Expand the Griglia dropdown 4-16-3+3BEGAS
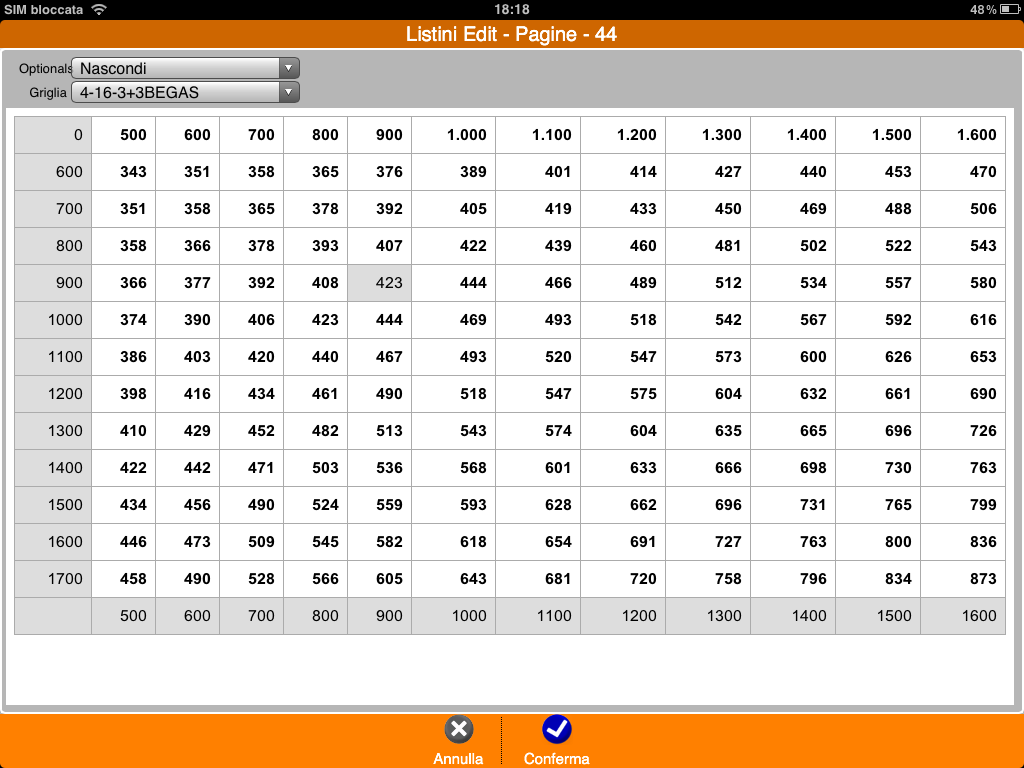This screenshot has width=1024, height=768. click(x=185, y=93)
